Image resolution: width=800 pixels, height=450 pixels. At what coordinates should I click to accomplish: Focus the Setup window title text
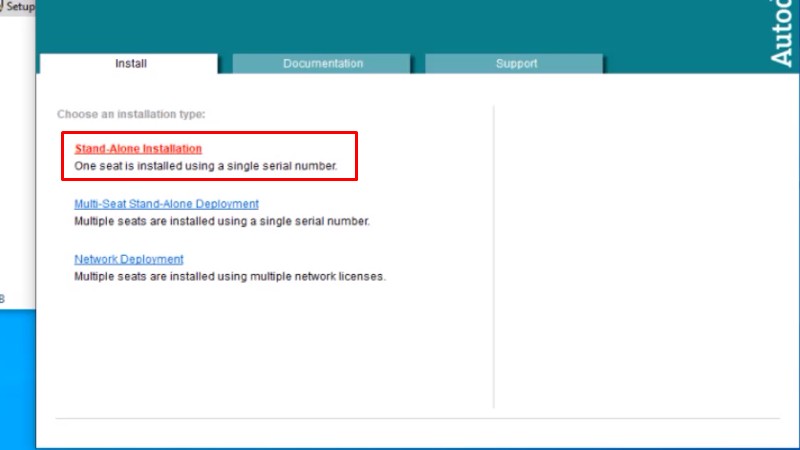[x=21, y=7]
